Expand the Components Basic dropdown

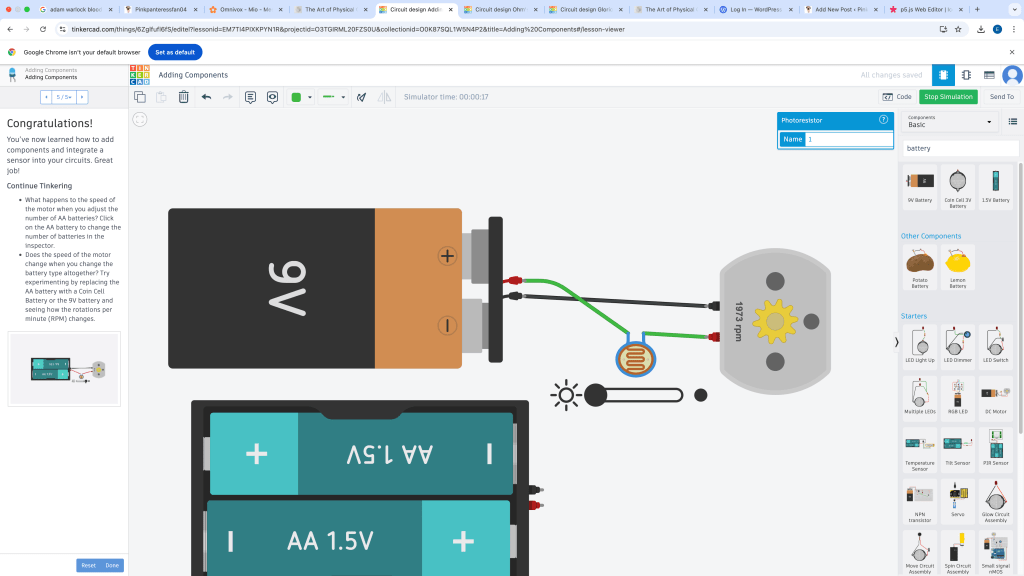click(951, 121)
